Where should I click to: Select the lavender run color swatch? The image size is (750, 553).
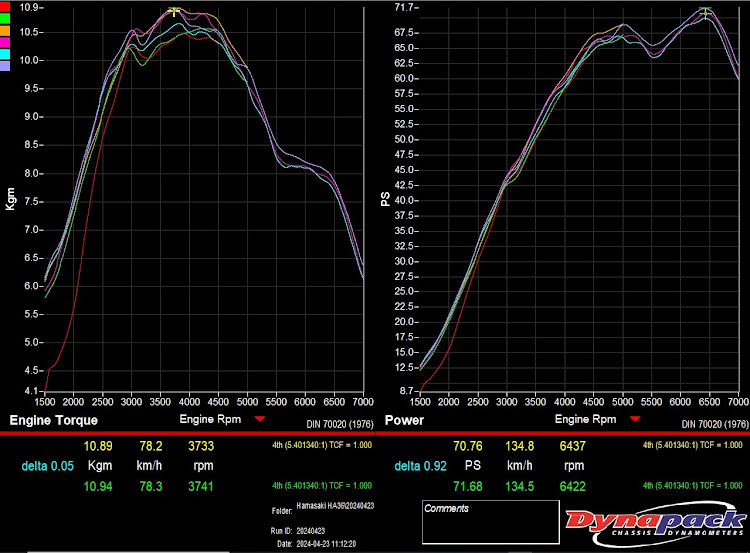(x=5, y=66)
